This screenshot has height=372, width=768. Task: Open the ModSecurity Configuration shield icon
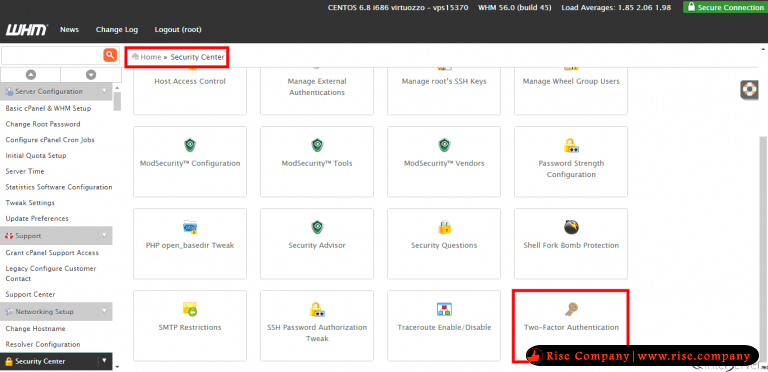(190, 145)
